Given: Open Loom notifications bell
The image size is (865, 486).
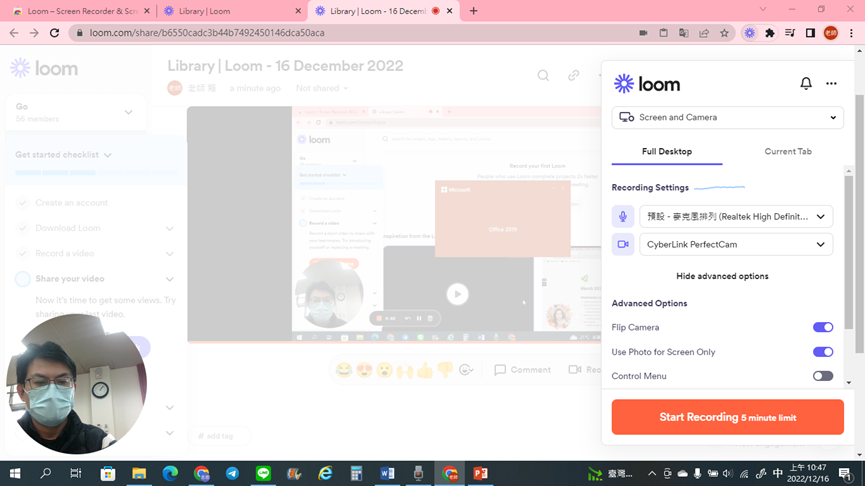Looking at the screenshot, I should [805, 83].
